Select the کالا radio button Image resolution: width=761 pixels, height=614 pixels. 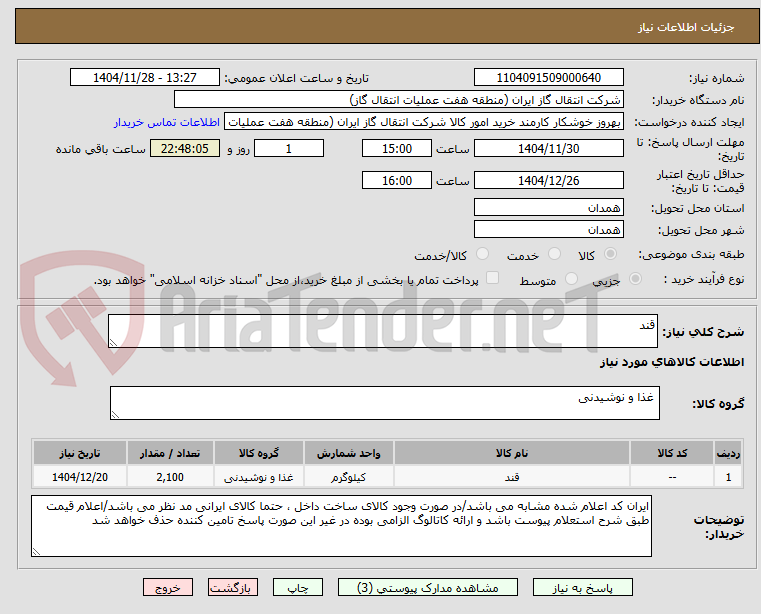pyautogui.click(x=611, y=254)
